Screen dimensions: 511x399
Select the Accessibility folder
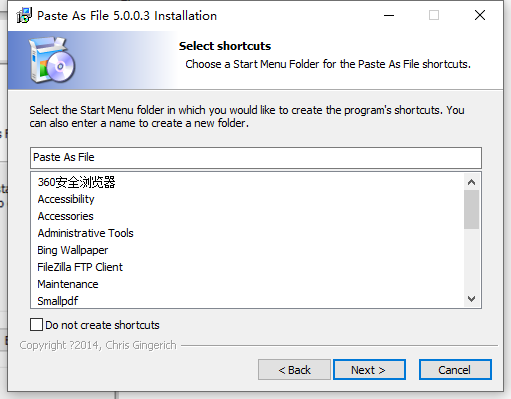pos(66,199)
